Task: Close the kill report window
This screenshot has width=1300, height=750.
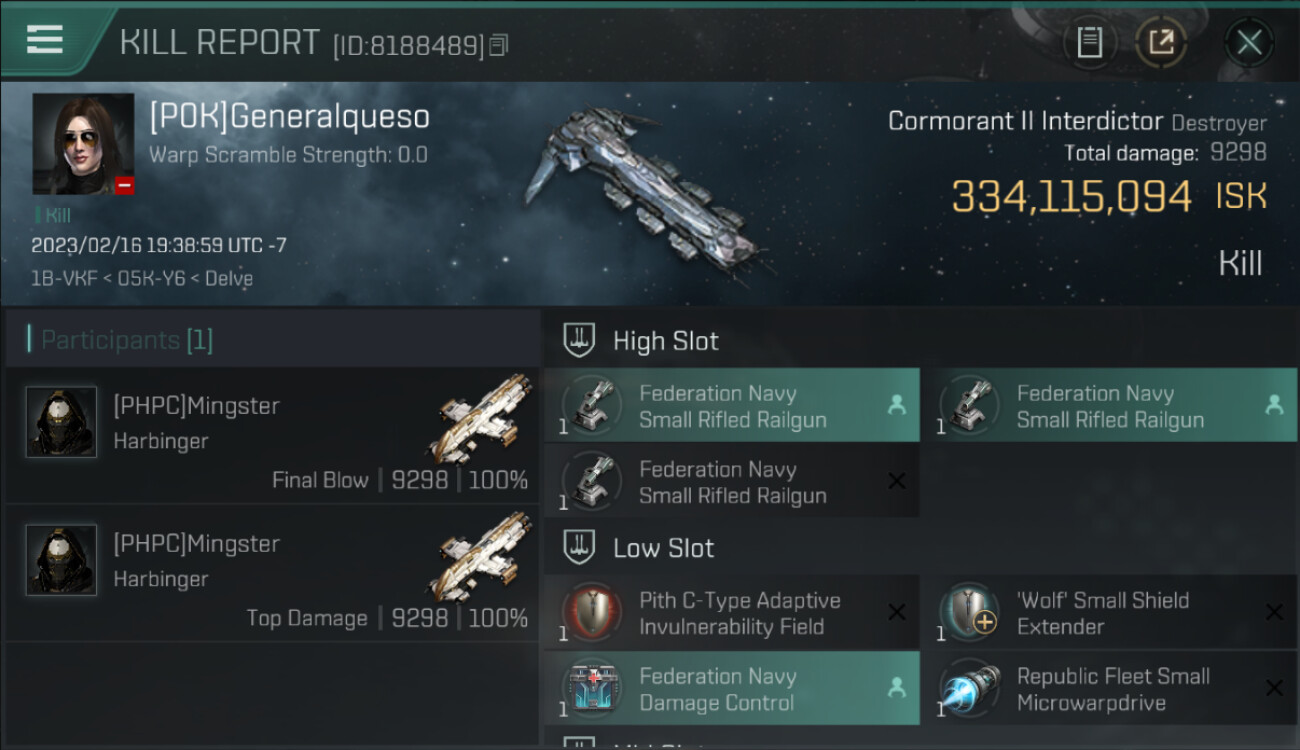Action: coord(1249,42)
